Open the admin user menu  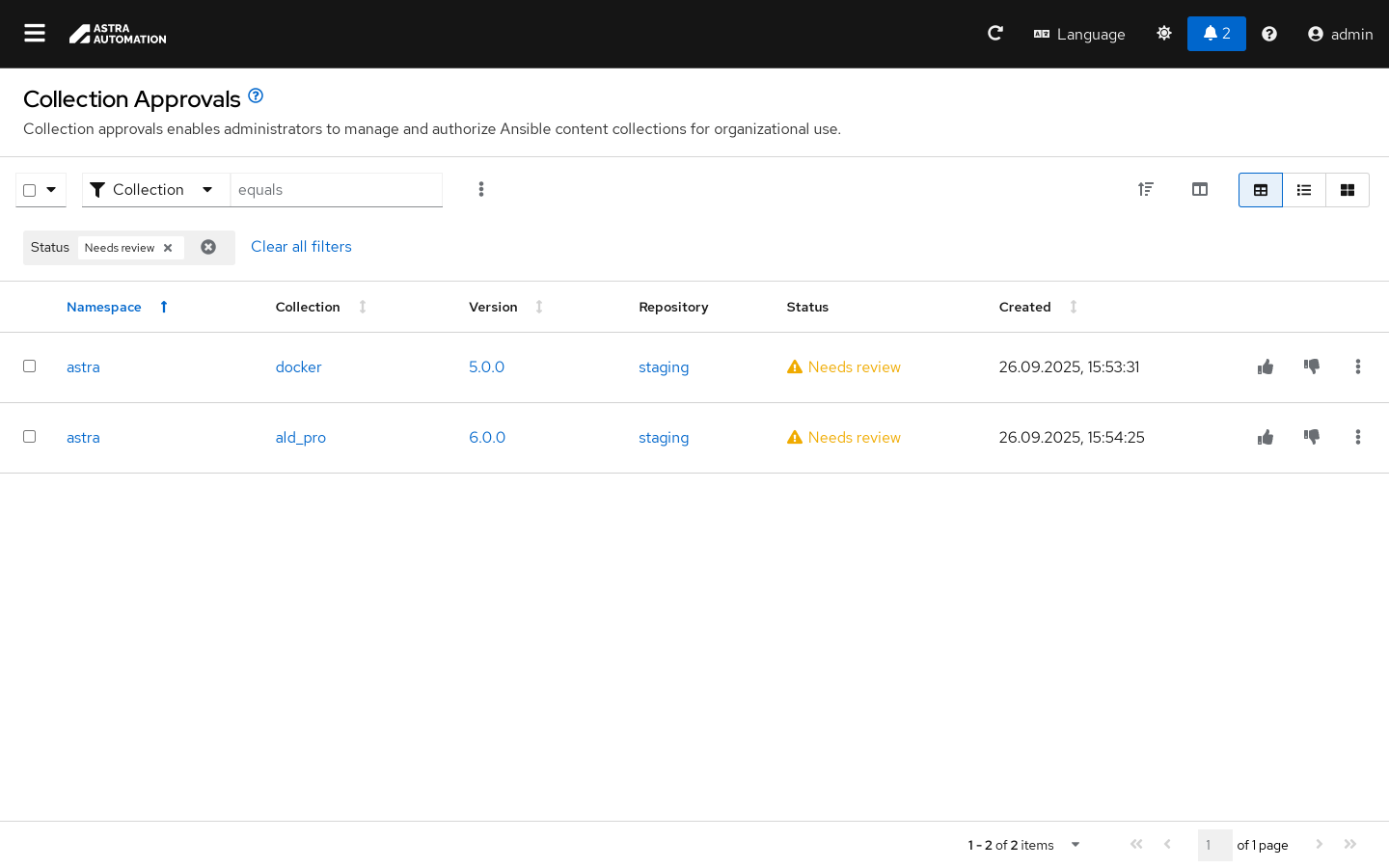point(1340,34)
